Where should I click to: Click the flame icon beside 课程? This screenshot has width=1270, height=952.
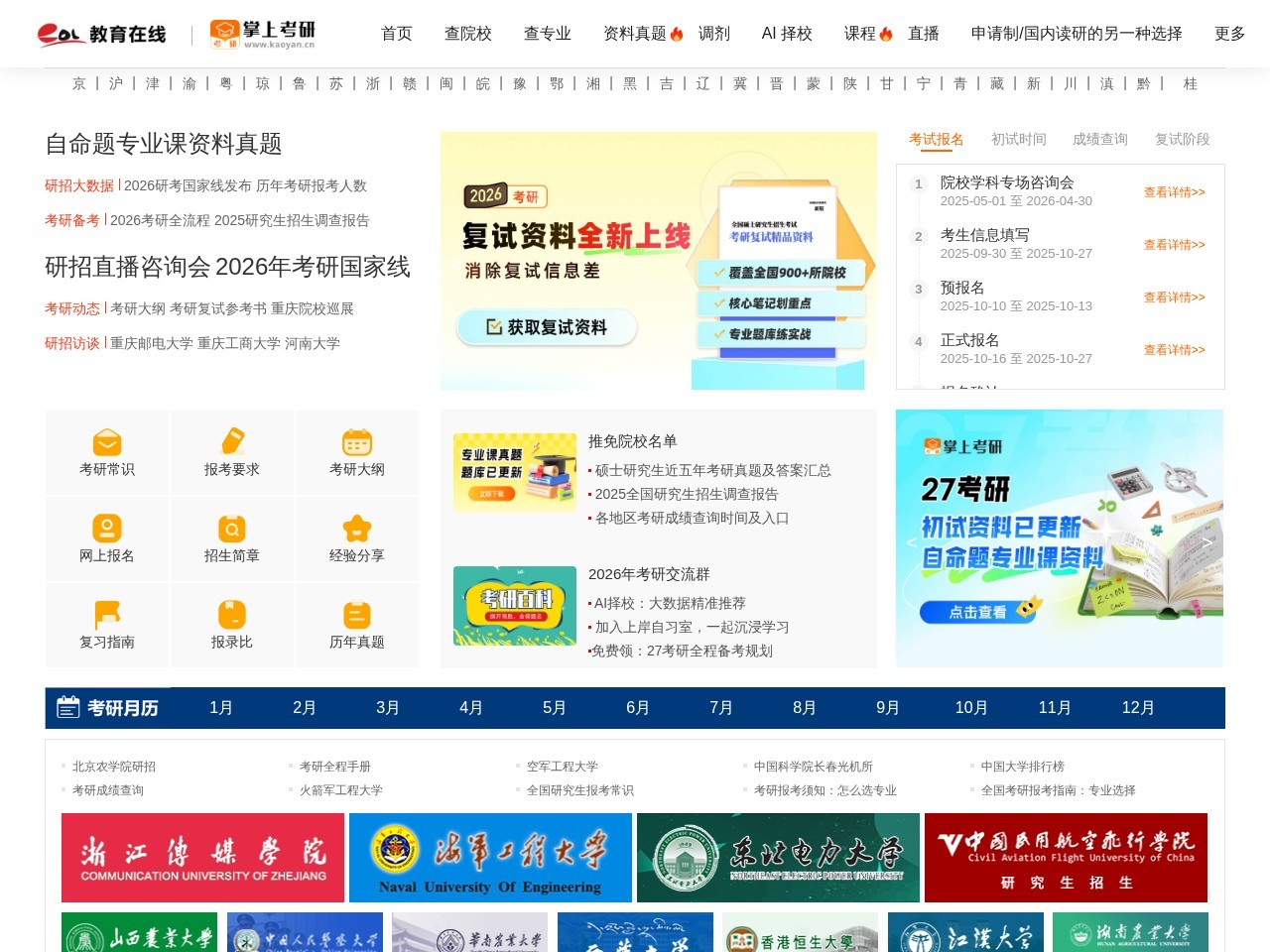(x=886, y=35)
